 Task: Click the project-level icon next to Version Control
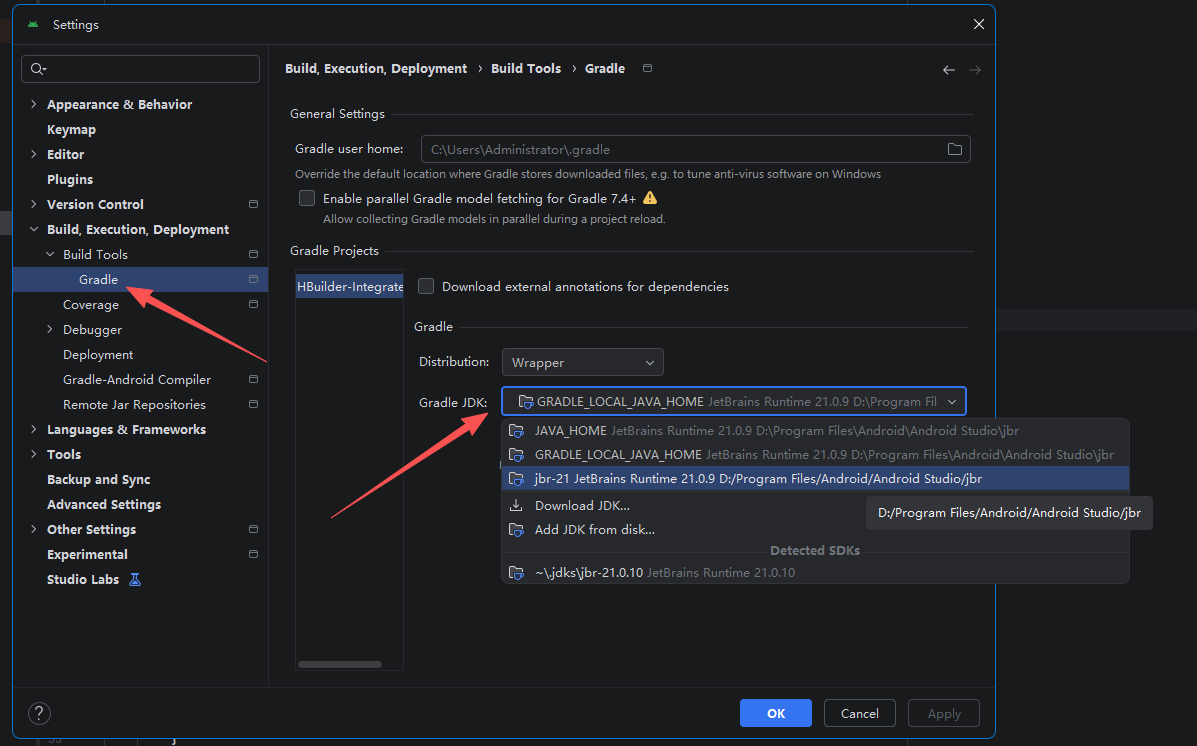[253, 205]
